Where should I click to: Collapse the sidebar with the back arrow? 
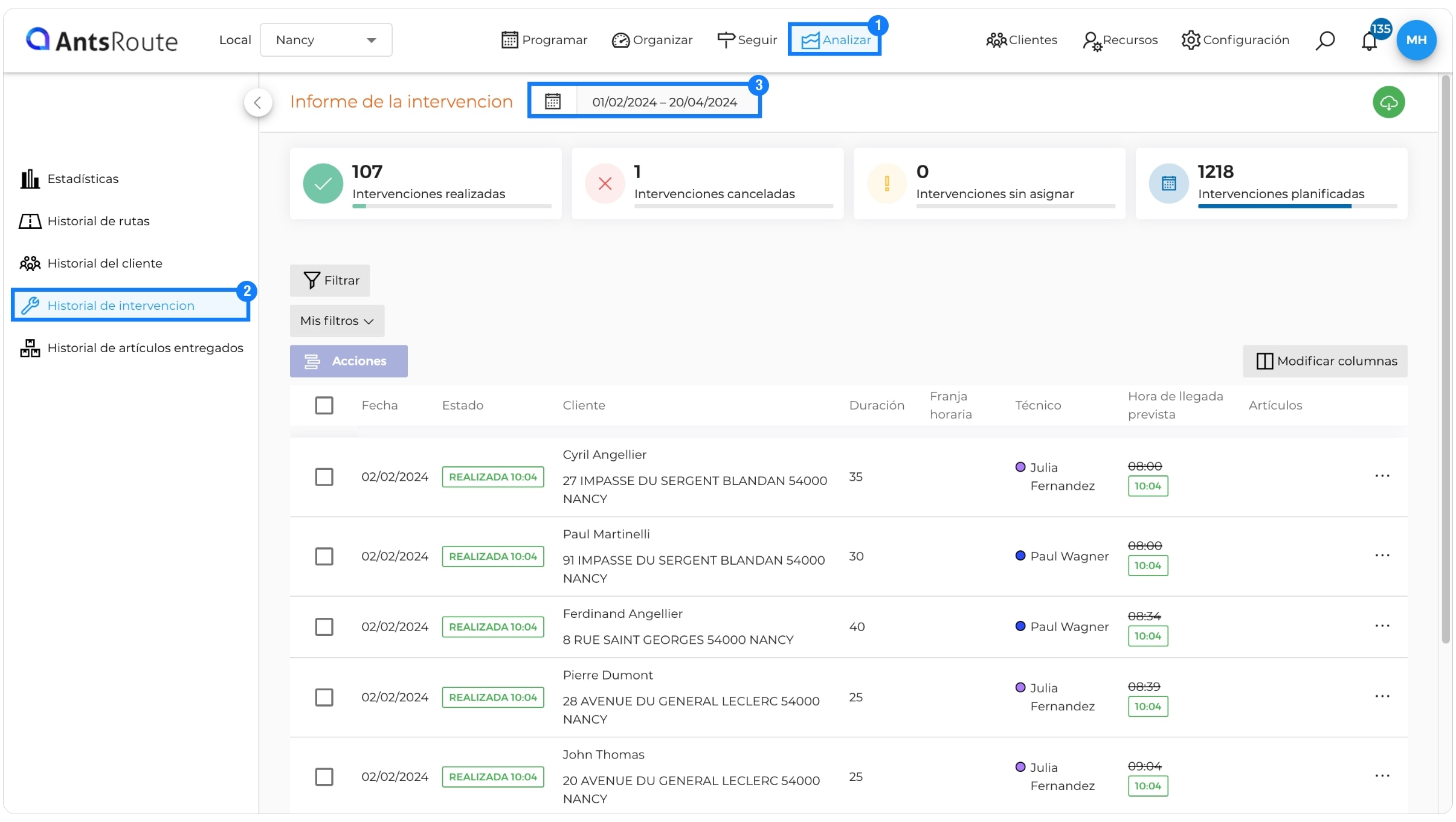258,102
